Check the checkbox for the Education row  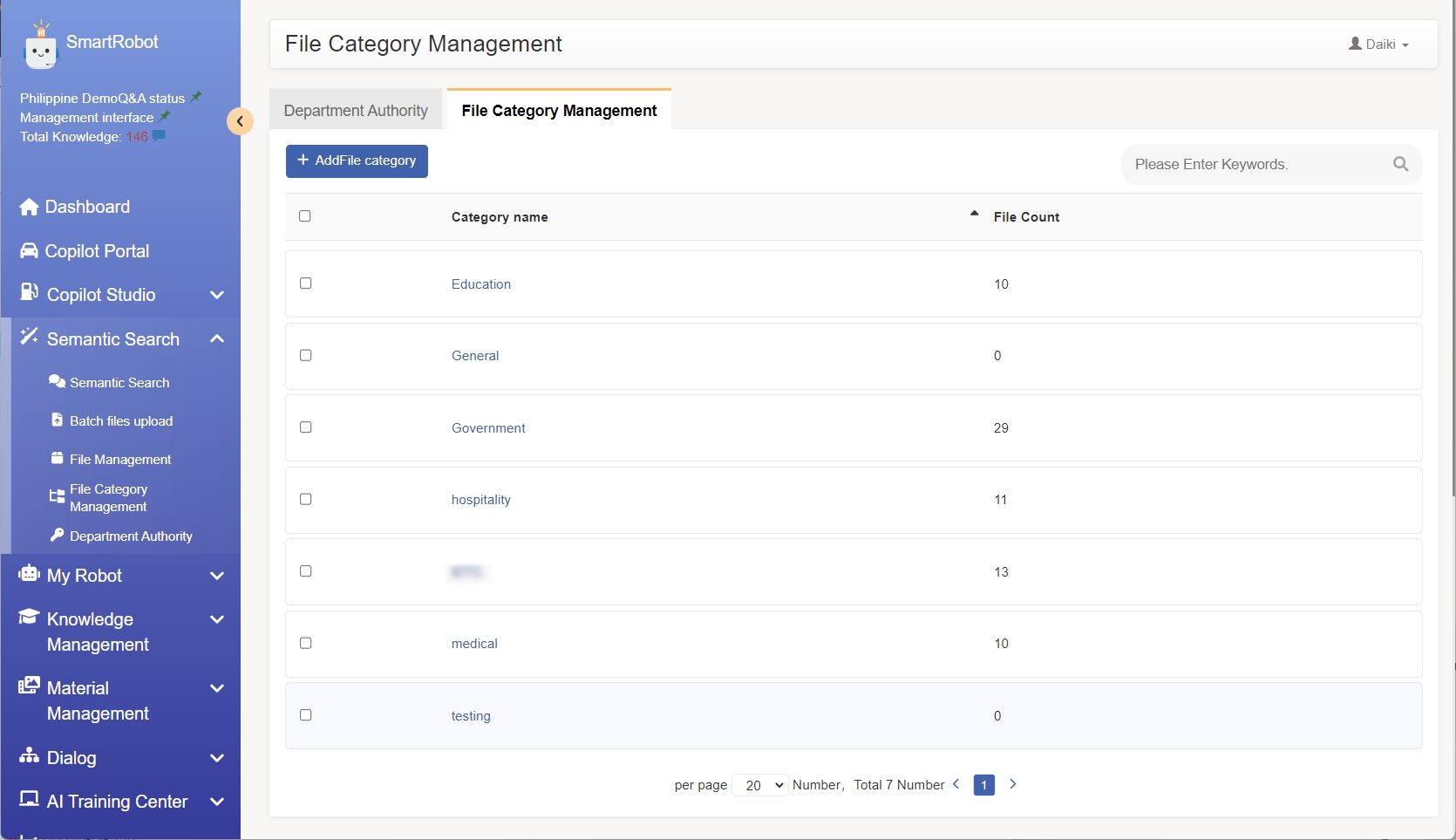pos(305,283)
